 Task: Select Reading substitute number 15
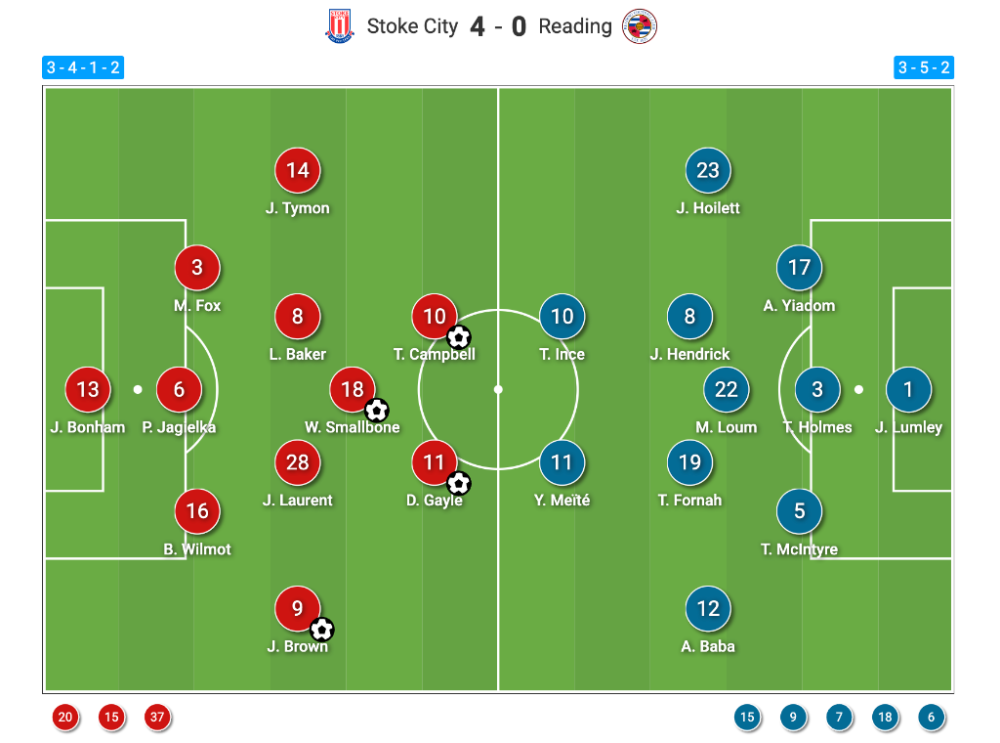pos(747,716)
